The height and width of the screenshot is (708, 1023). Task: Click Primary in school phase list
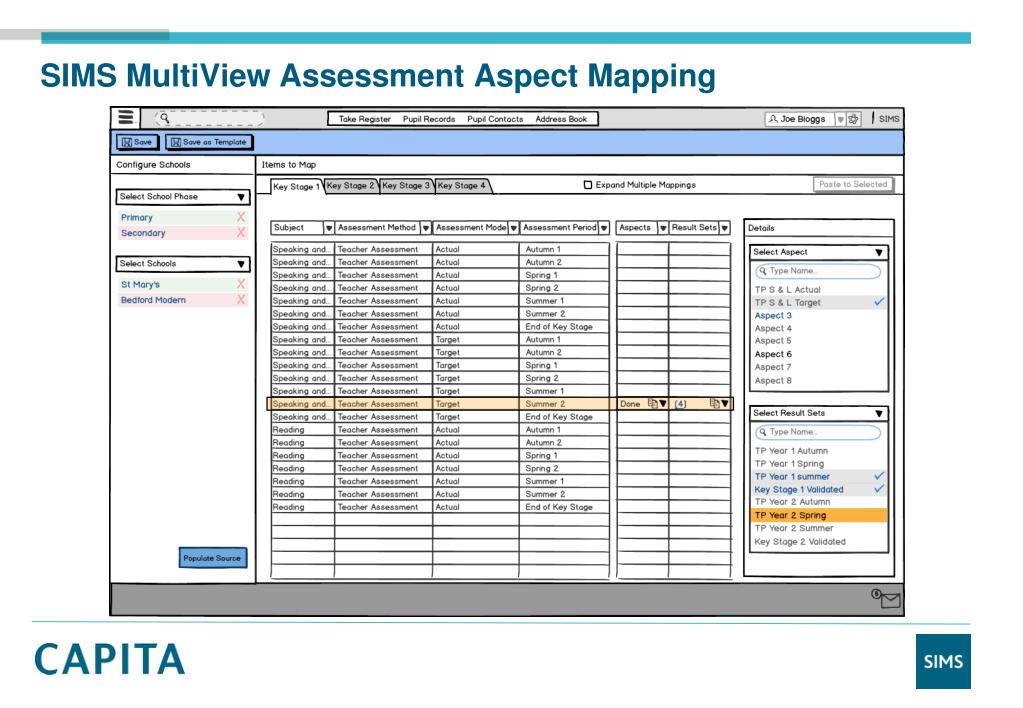136,218
